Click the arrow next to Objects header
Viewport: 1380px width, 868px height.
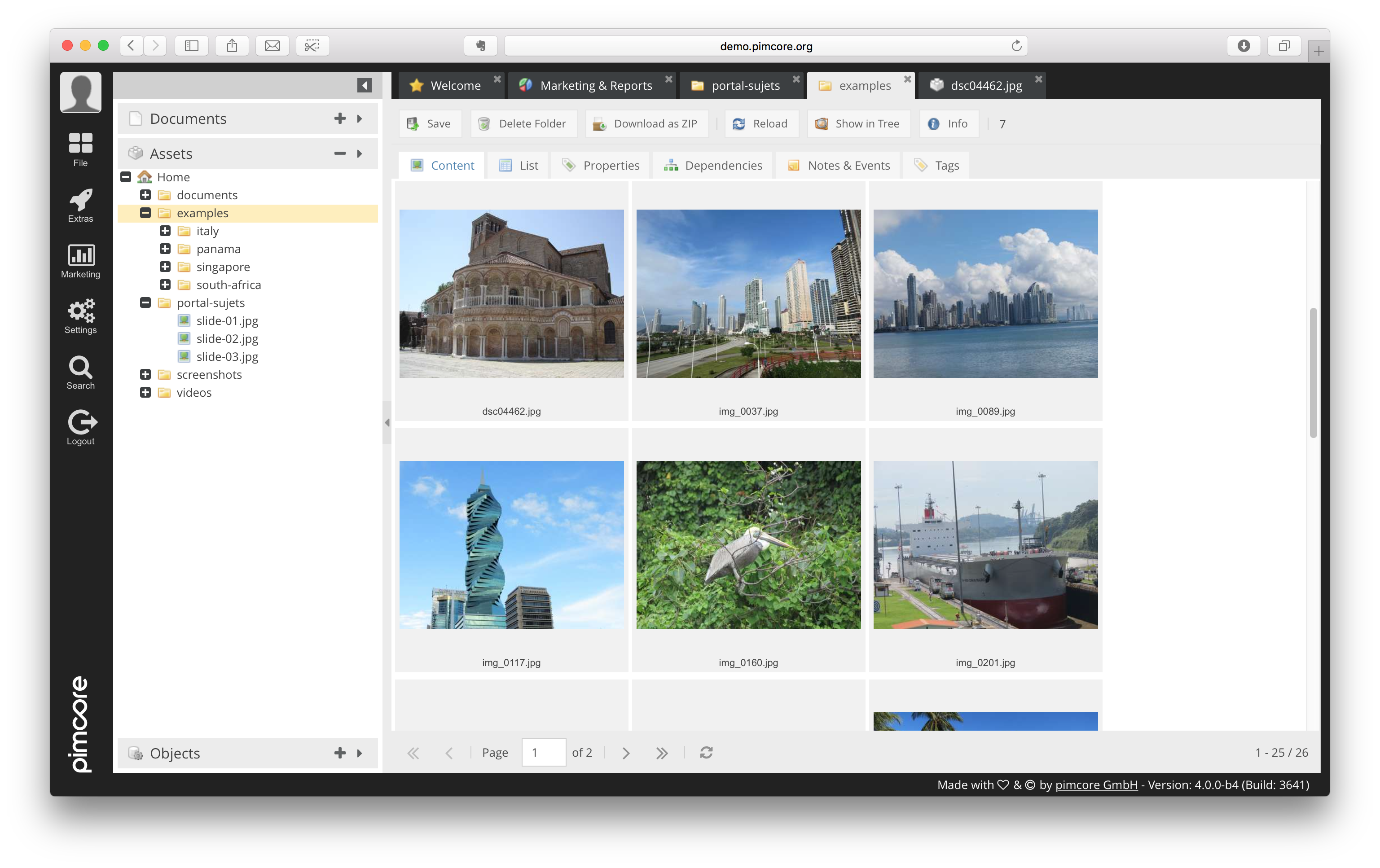click(360, 753)
